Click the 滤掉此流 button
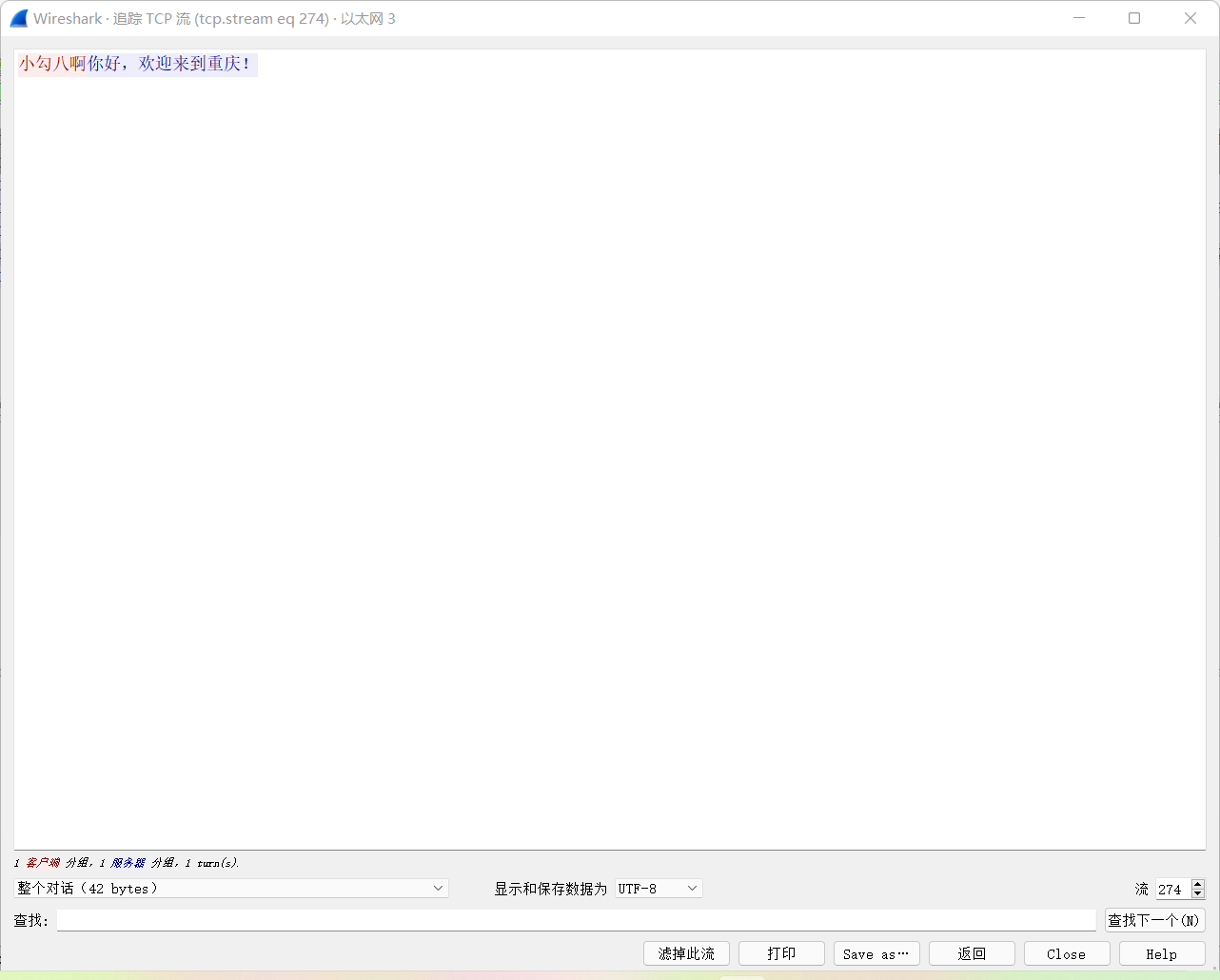The width and height of the screenshot is (1220, 980). [x=686, y=953]
